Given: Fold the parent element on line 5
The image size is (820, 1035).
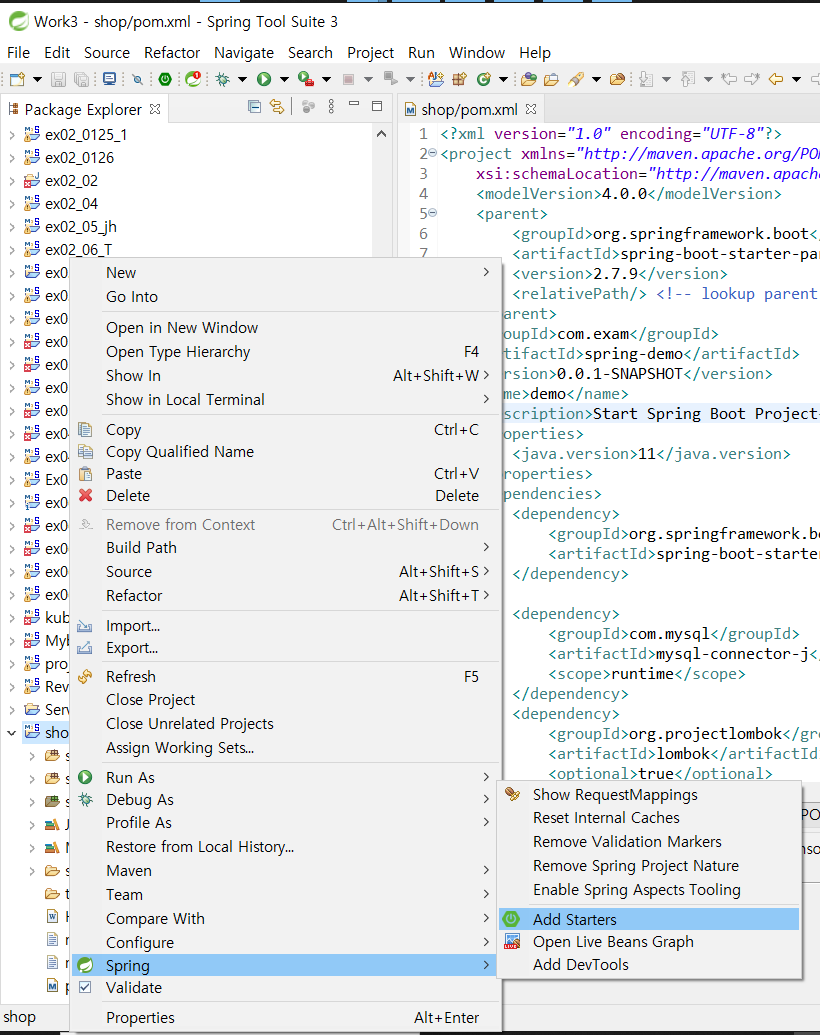Looking at the screenshot, I should tap(432, 213).
